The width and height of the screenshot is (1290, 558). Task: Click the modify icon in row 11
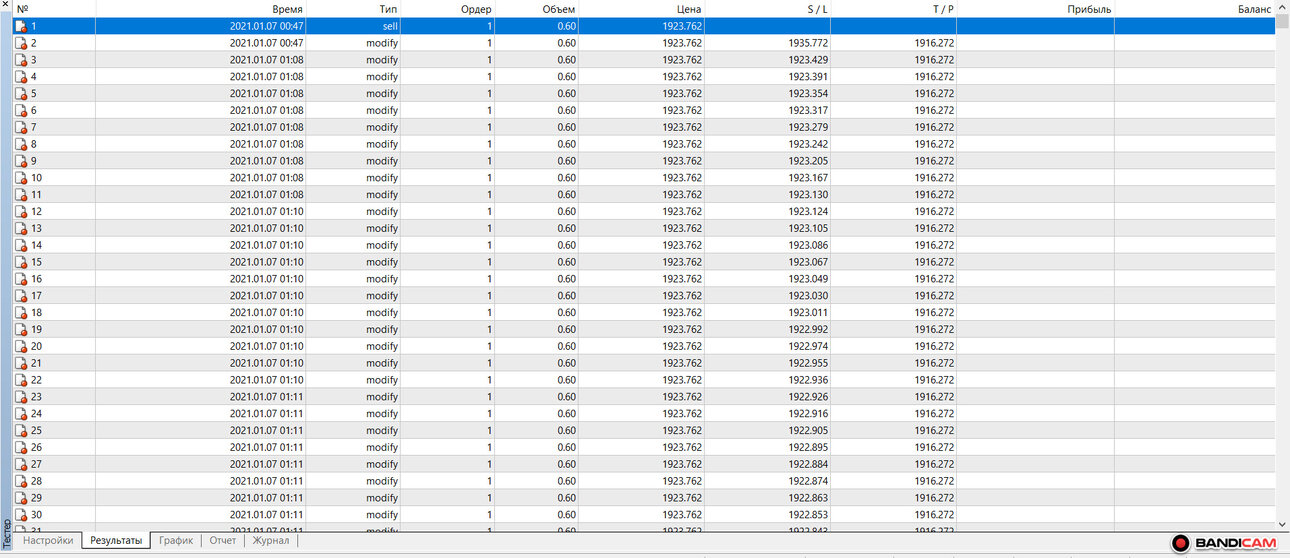pos(21,195)
